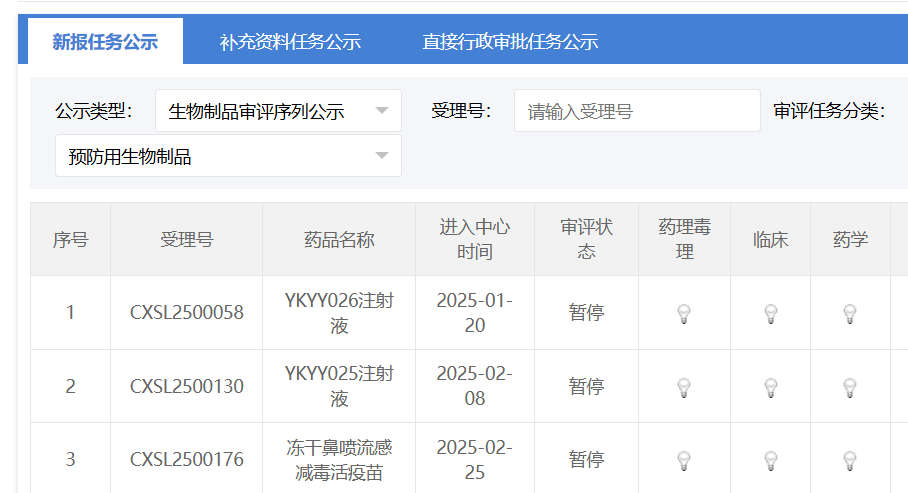The height and width of the screenshot is (493, 908).
Task: Select the cell CXSL2500130
Action: pos(186,386)
